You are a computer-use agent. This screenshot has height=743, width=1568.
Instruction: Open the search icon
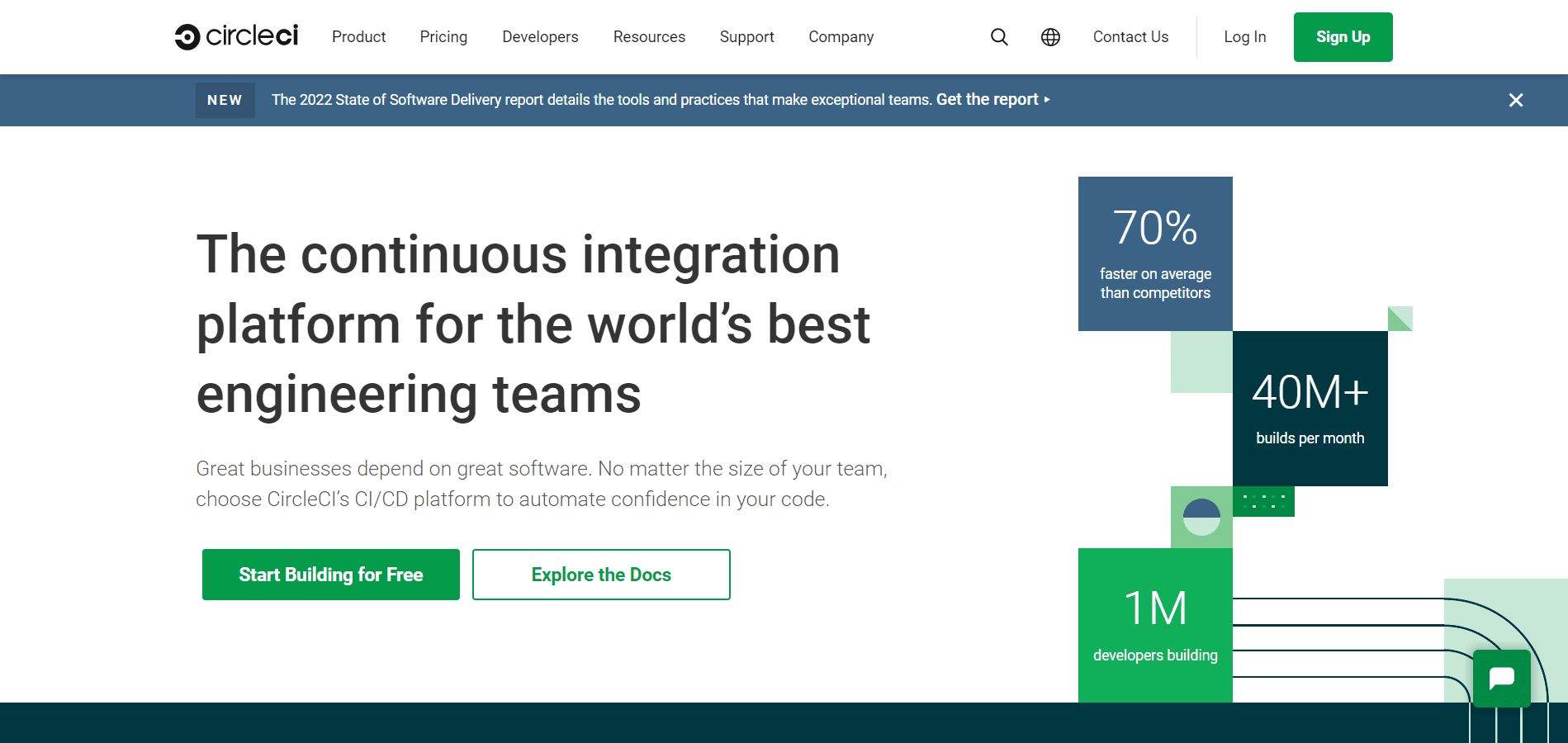tap(998, 37)
